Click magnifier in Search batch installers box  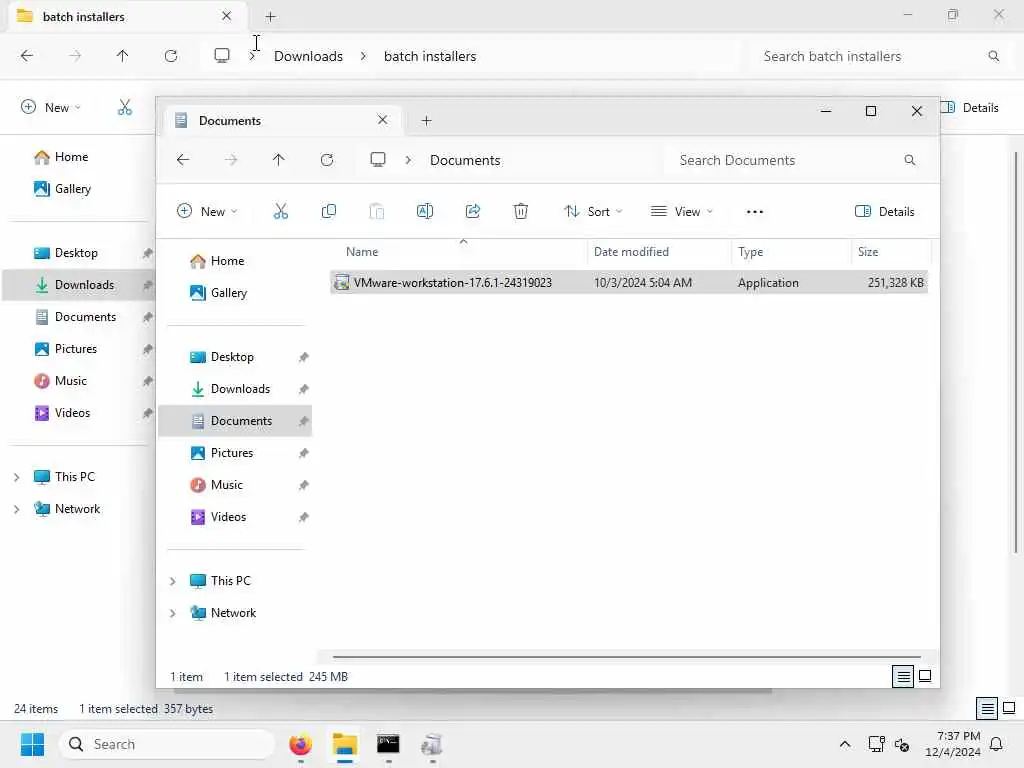pos(993,56)
